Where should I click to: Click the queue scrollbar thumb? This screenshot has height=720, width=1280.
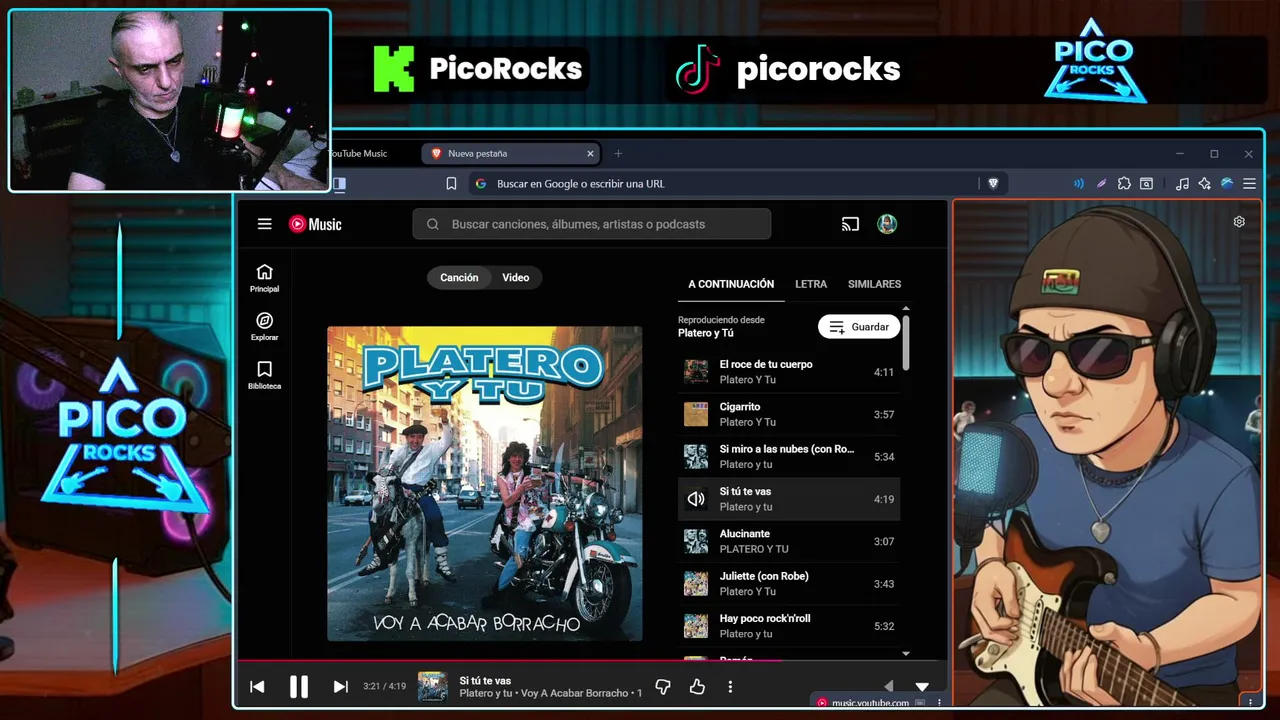point(906,342)
